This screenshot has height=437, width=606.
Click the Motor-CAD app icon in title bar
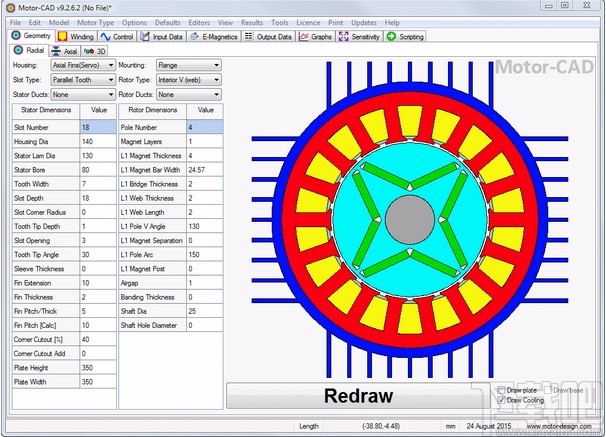10,7
